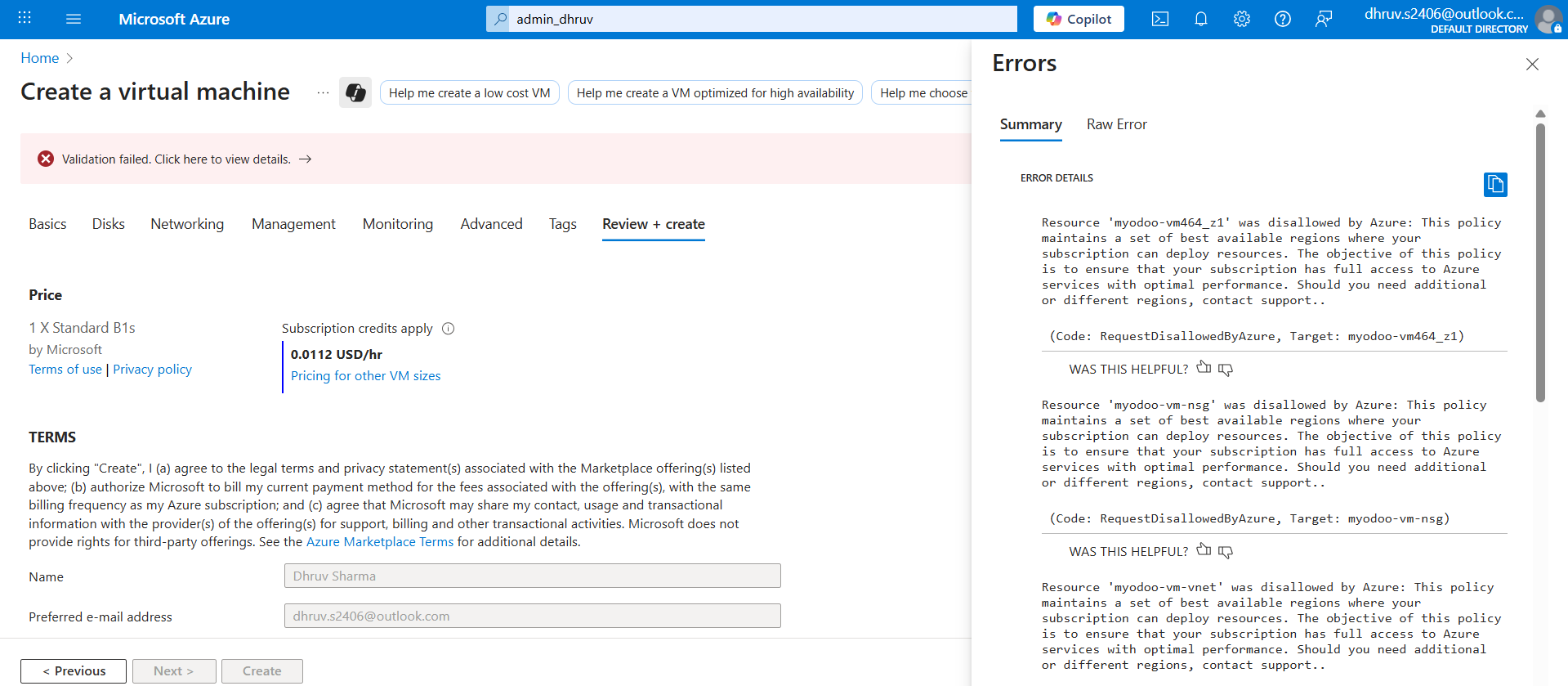Viewport: 1568px width, 686px height.
Task: Open the notifications bell
Action: pos(1201,19)
